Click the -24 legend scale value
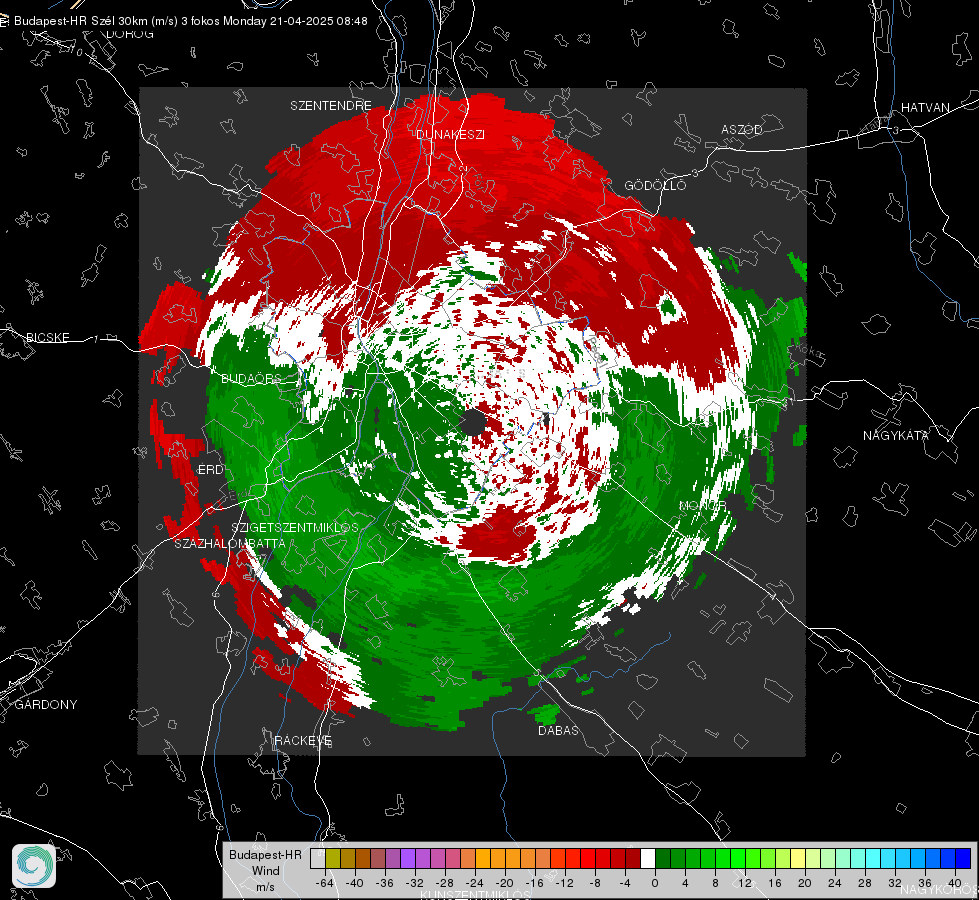The width and height of the screenshot is (979, 900). click(475, 883)
